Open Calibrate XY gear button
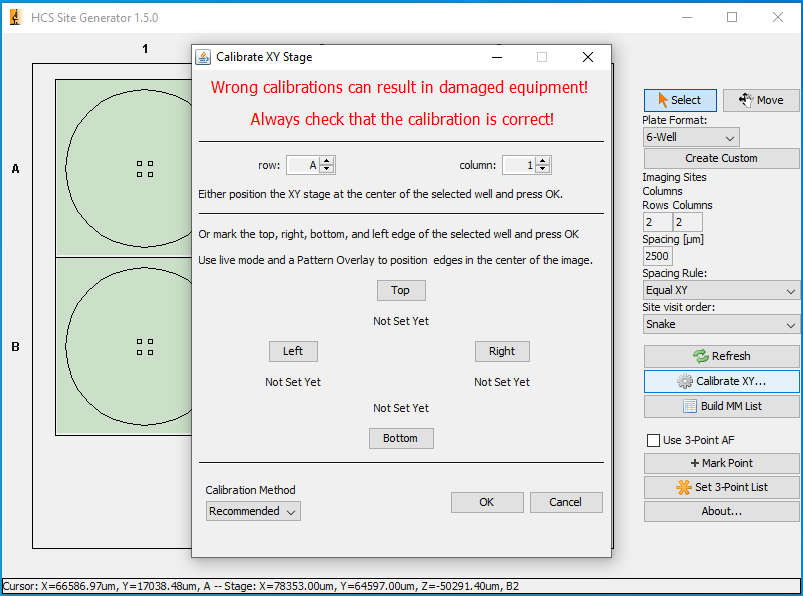Screen dimensions: 803x596 tap(721, 381)
